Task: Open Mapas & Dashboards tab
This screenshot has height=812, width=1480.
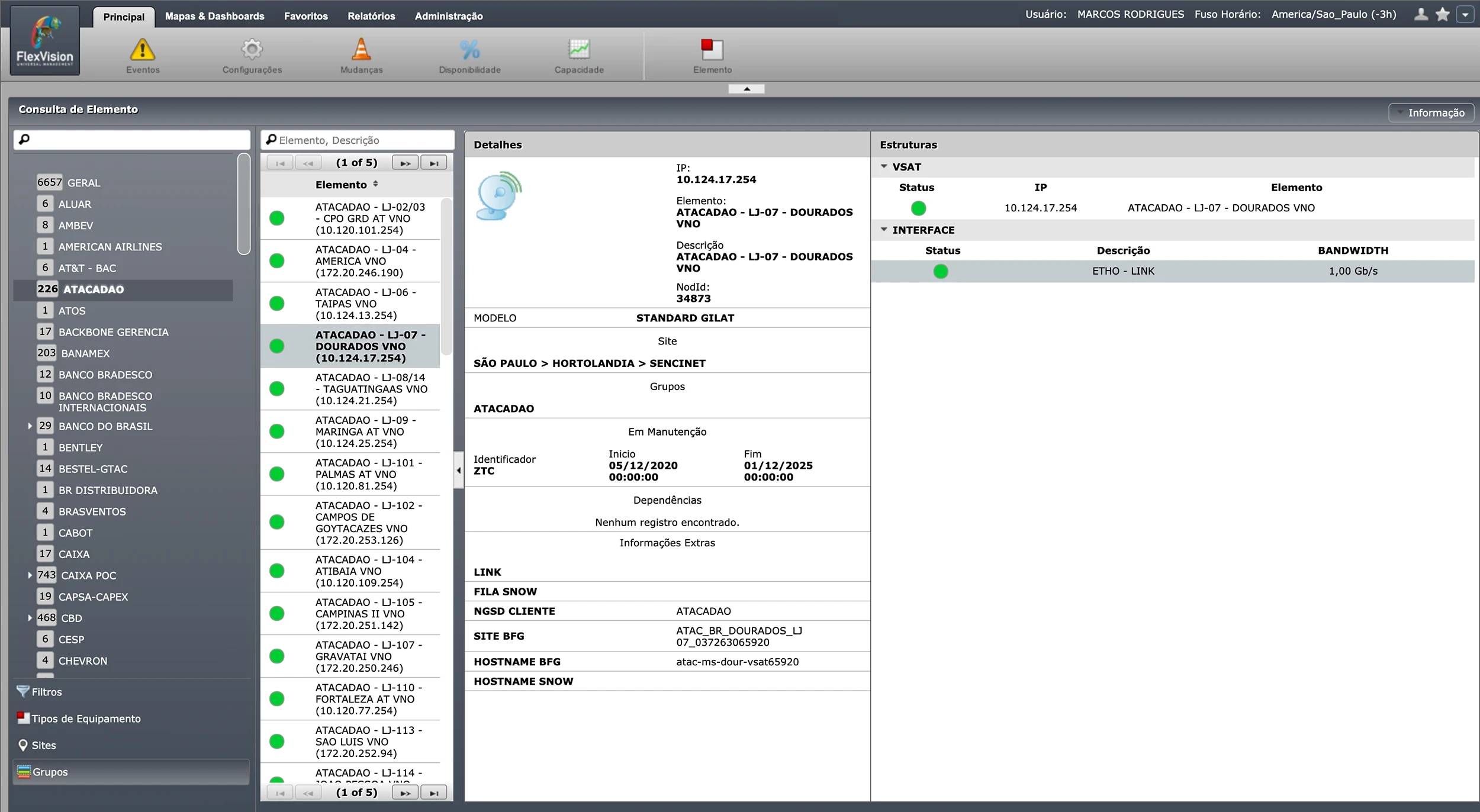Action: (x=215, y=16)
